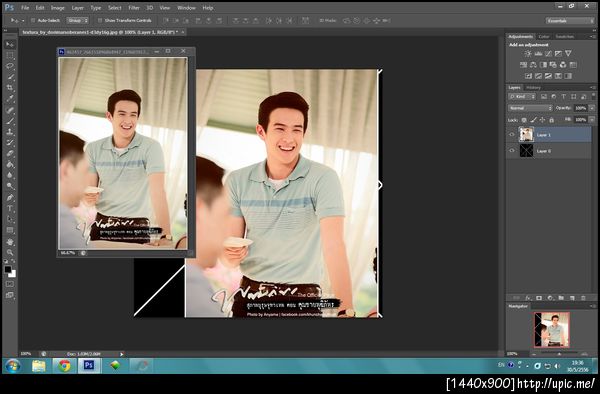Hide Layer 0 with eye icon
This screenshot has width=600, height=394.
point(512,151)
